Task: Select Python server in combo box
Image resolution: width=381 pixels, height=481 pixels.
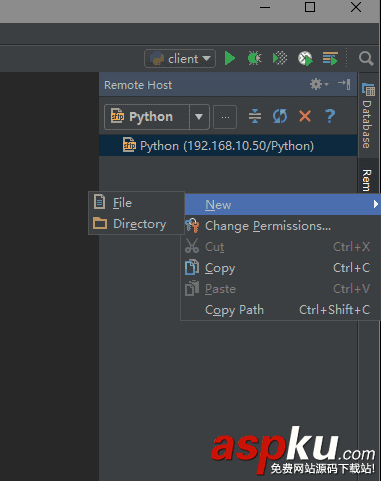Action: [x=147, y=117]
